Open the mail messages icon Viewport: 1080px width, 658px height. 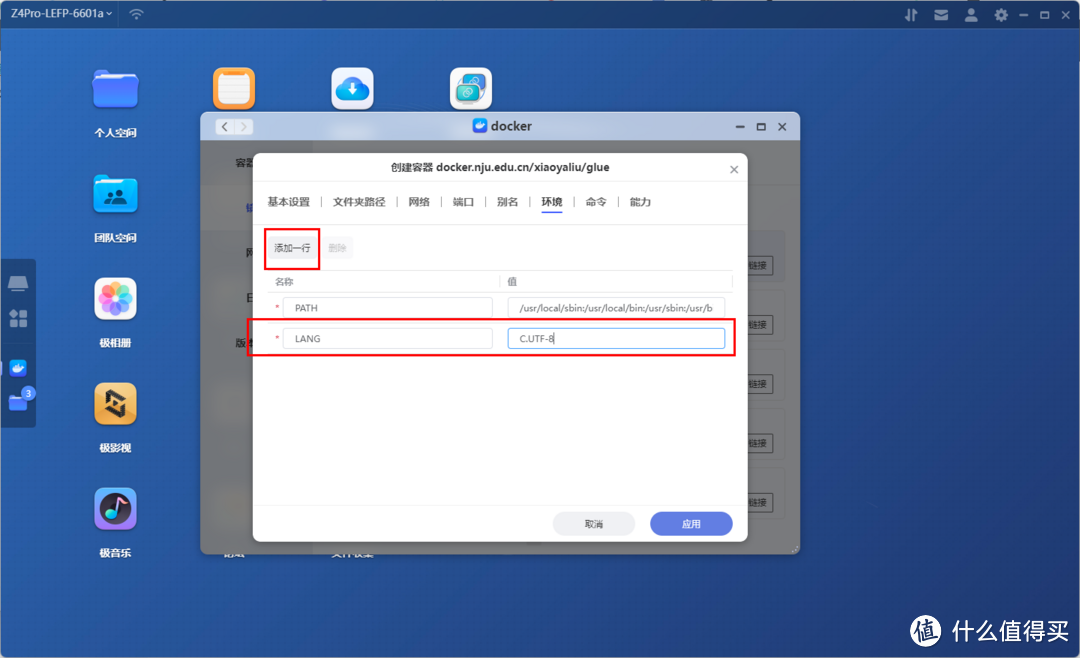point(941,14)
